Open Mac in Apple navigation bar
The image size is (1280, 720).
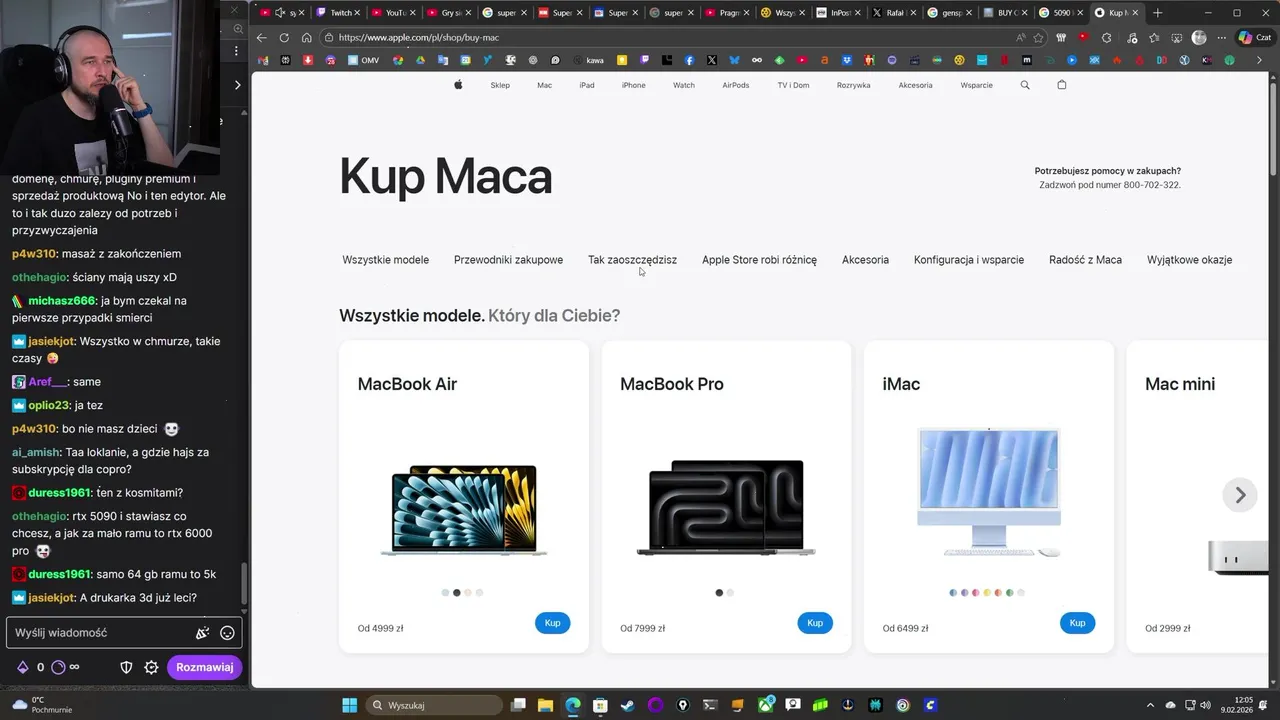coord(544,85)
